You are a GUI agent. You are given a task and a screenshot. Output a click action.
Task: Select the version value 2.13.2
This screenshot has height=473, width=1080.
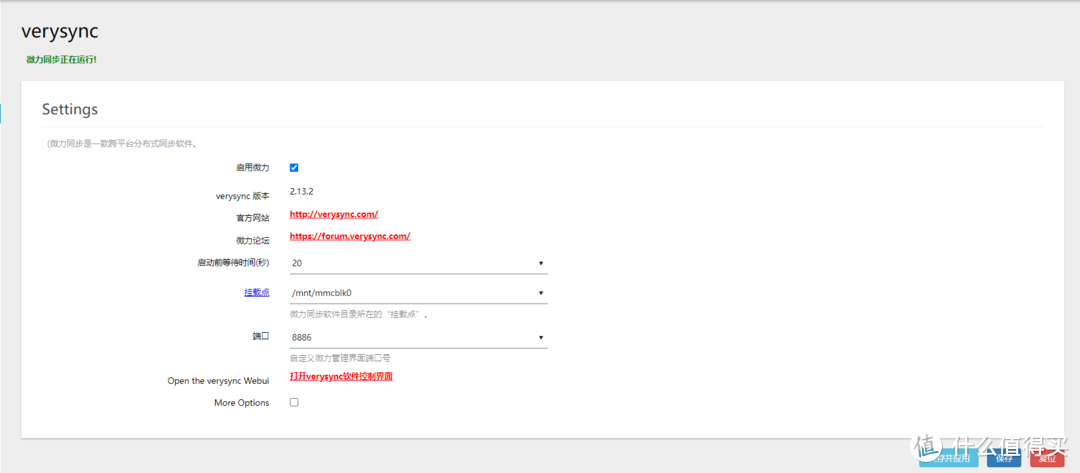point(302,192)
